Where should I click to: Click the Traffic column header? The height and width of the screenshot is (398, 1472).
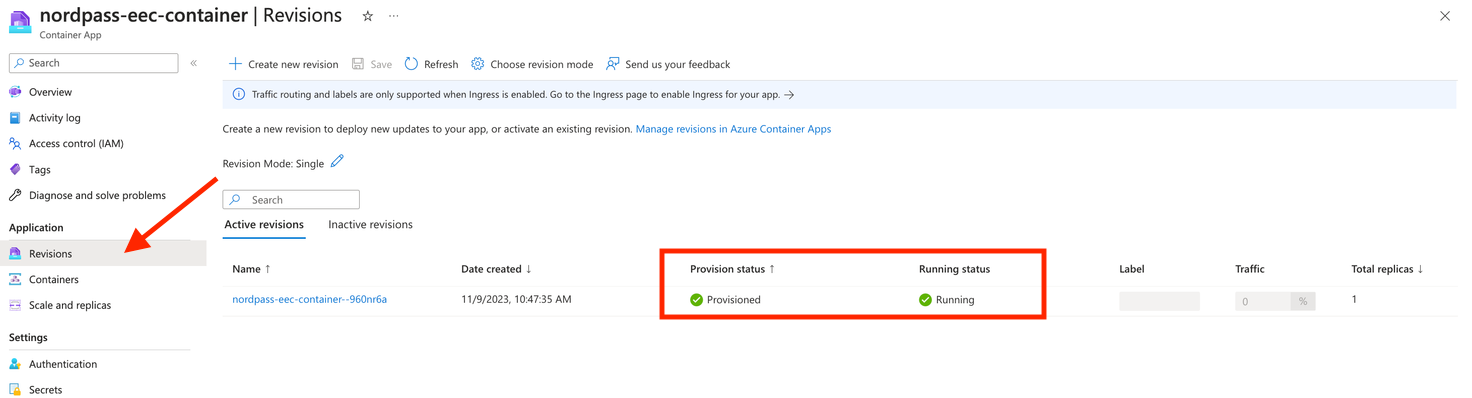[x=1250, y=269]
